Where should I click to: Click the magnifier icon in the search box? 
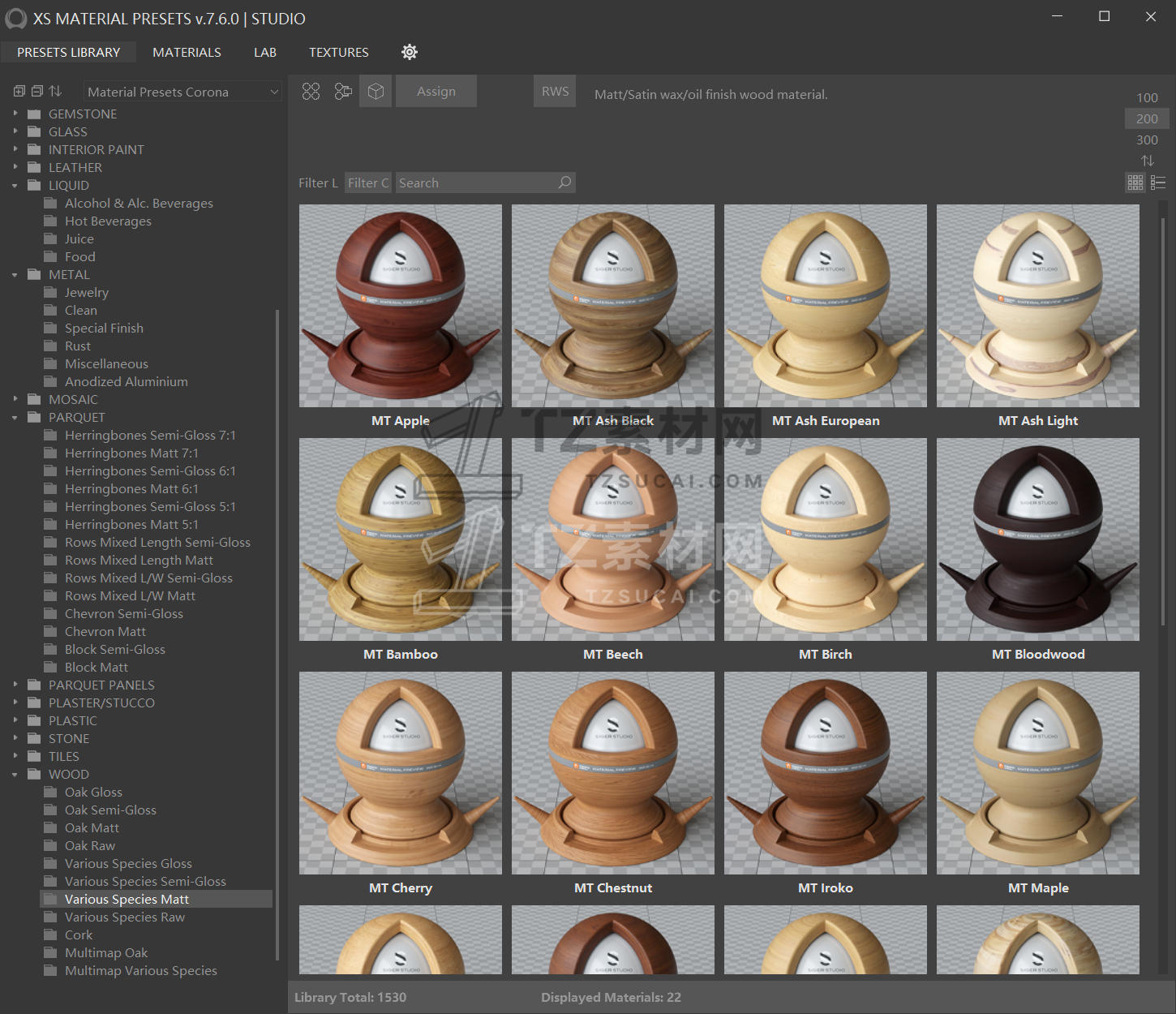pos(564,183)
